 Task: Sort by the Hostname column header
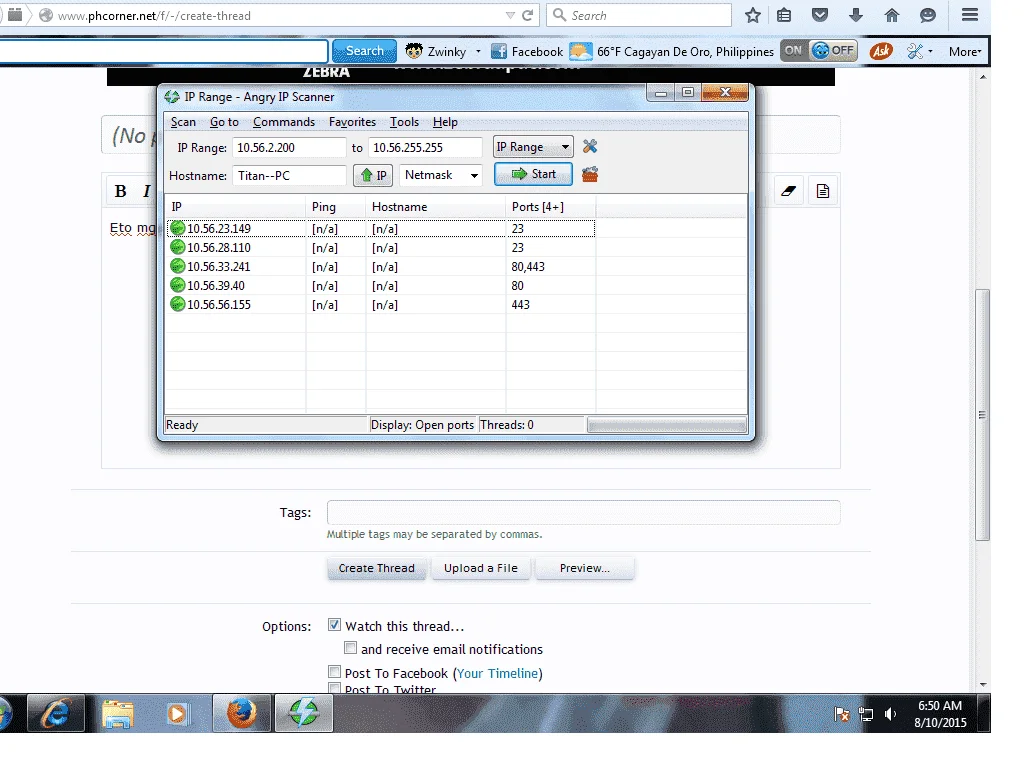(436, 207)
